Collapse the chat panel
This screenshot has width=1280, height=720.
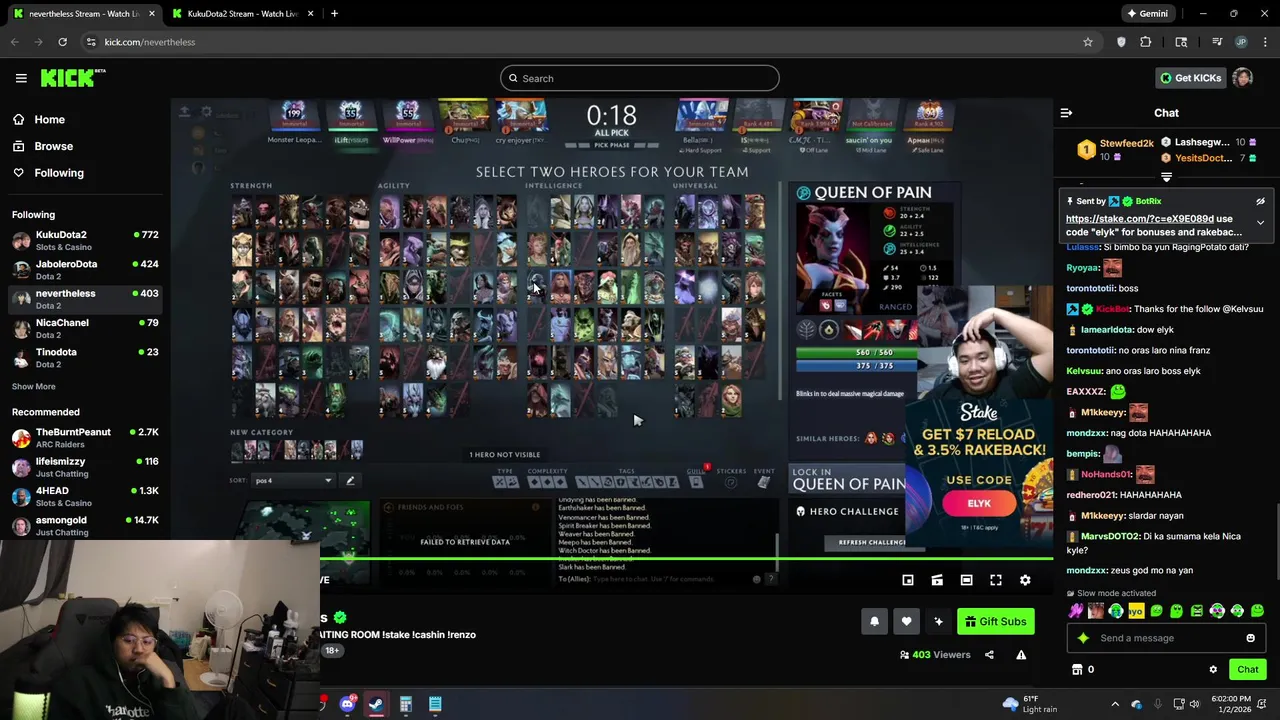click(1066, 113)
